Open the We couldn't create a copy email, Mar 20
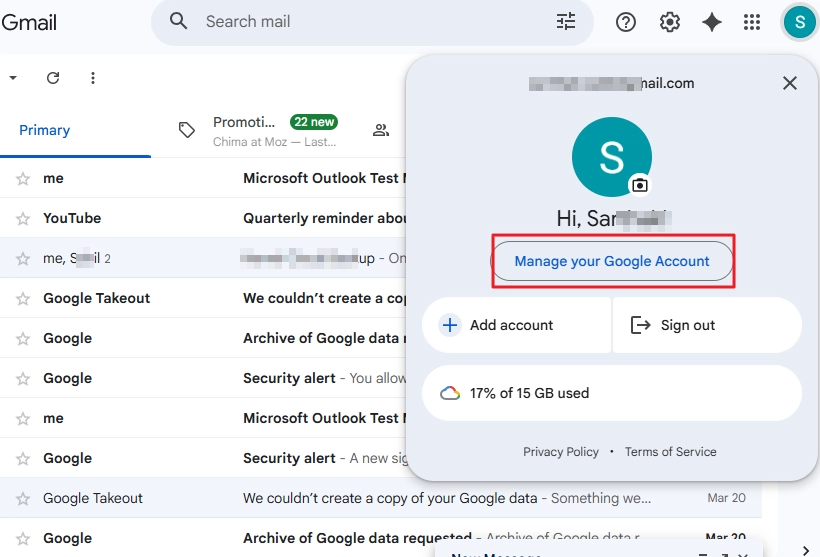The width and height of the screenshot is (820, 557). pyautogui.click(x=381, y=498)
